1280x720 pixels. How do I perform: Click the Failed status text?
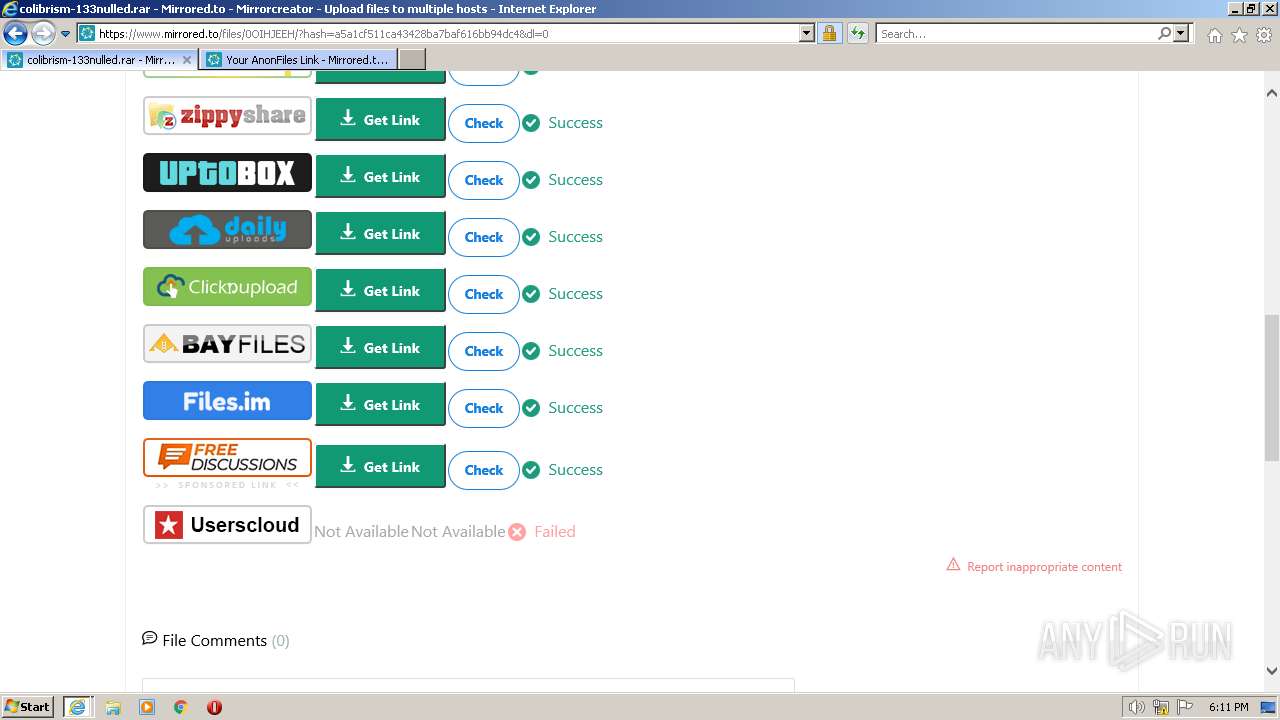(555, 532)
